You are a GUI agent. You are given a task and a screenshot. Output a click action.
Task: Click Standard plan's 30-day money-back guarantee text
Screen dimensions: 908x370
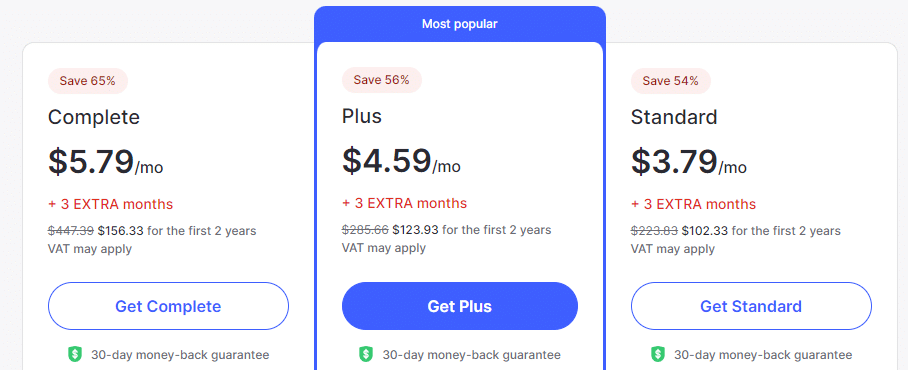point(763,355)
